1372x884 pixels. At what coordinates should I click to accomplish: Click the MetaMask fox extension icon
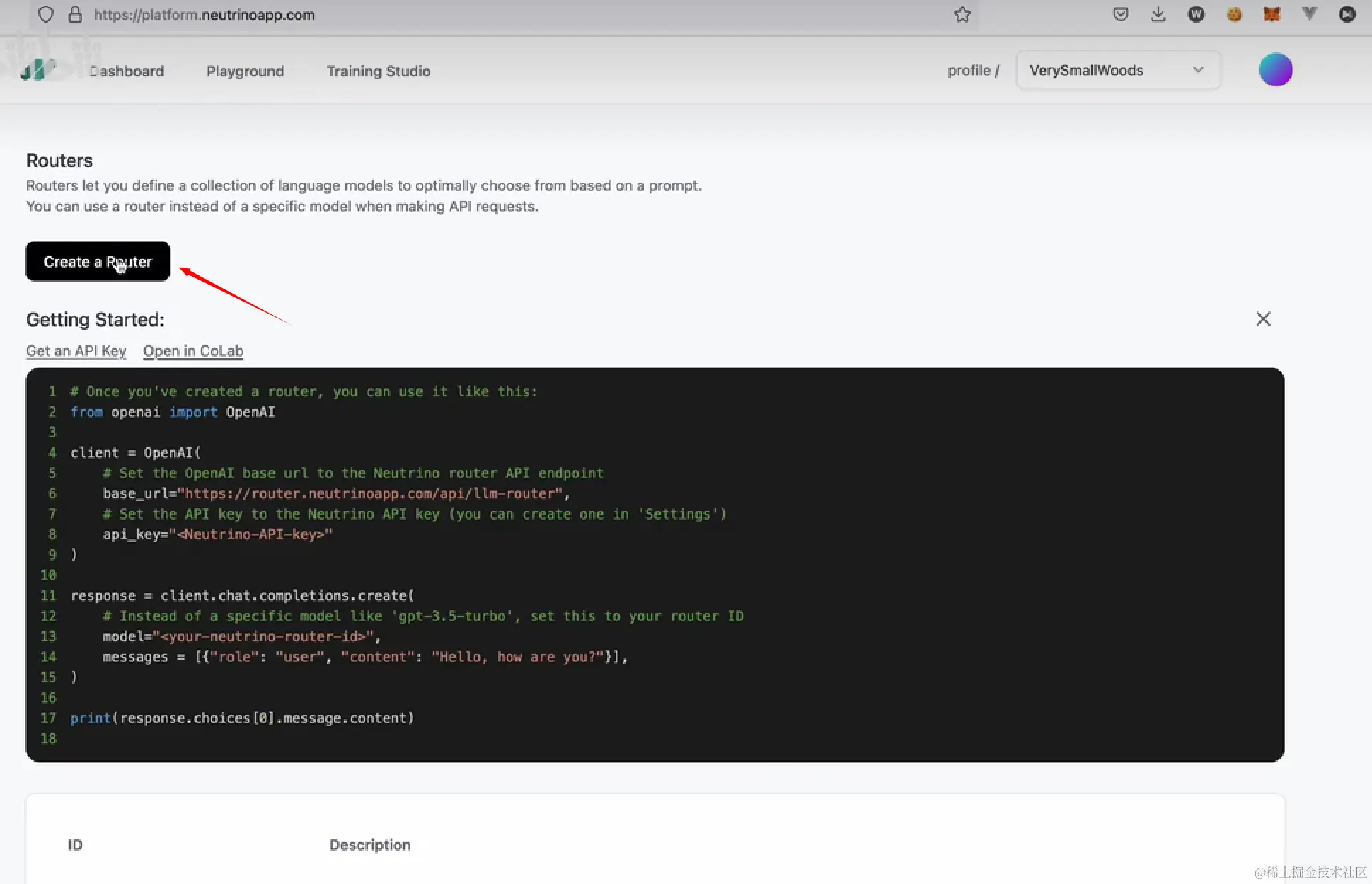1272,14
